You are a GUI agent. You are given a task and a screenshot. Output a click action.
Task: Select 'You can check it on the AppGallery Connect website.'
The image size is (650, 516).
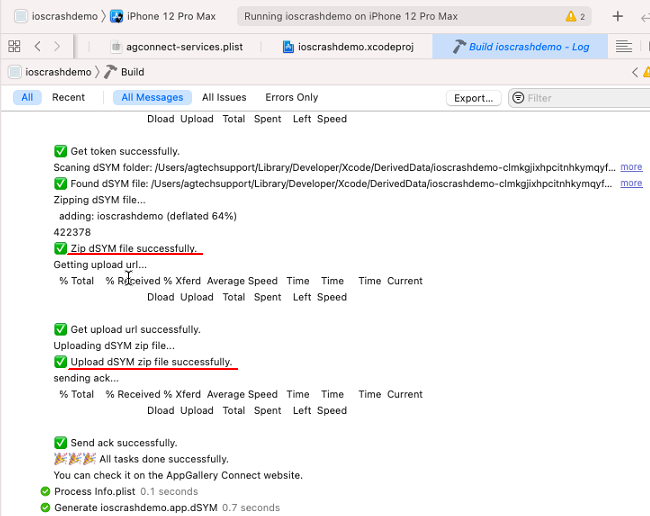[x=178, y=475]
